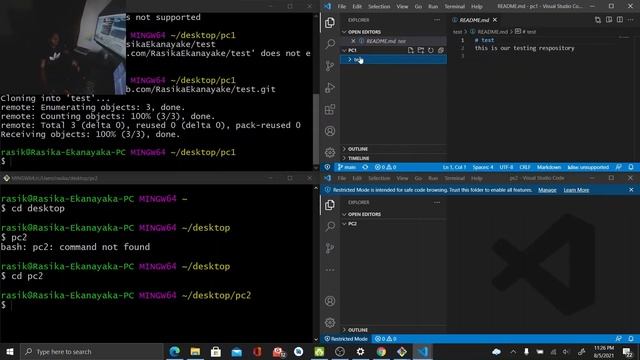
Task: Click Restricted Mode in pc2 status bar
Action: (346, 339)
